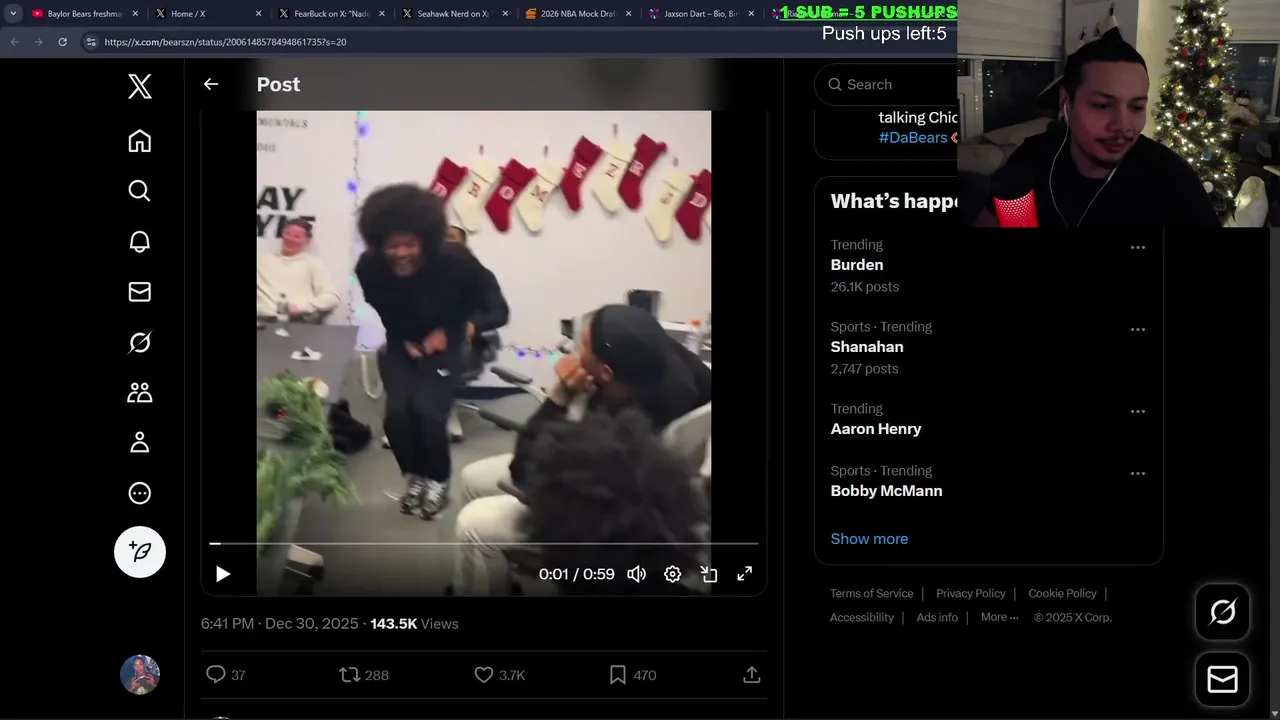Viewport: 1280px width, 720px height.
Task: Play the video
Action: 223,574
